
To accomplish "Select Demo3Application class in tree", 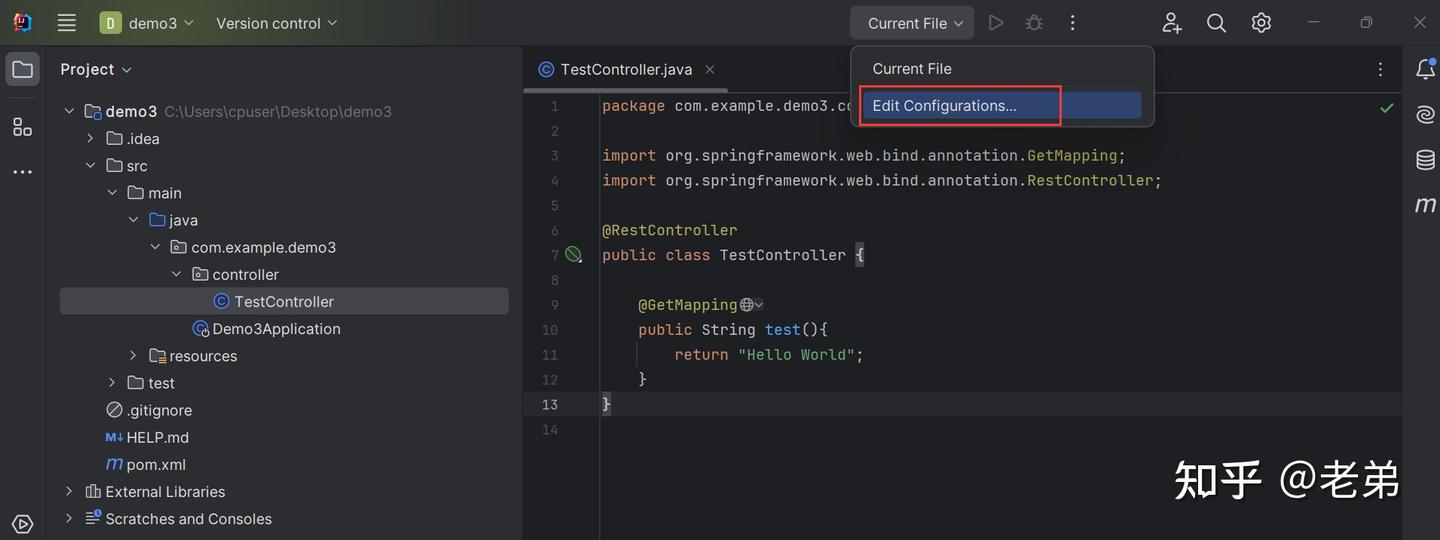I will pyautogui.click(x=276, y=329).
